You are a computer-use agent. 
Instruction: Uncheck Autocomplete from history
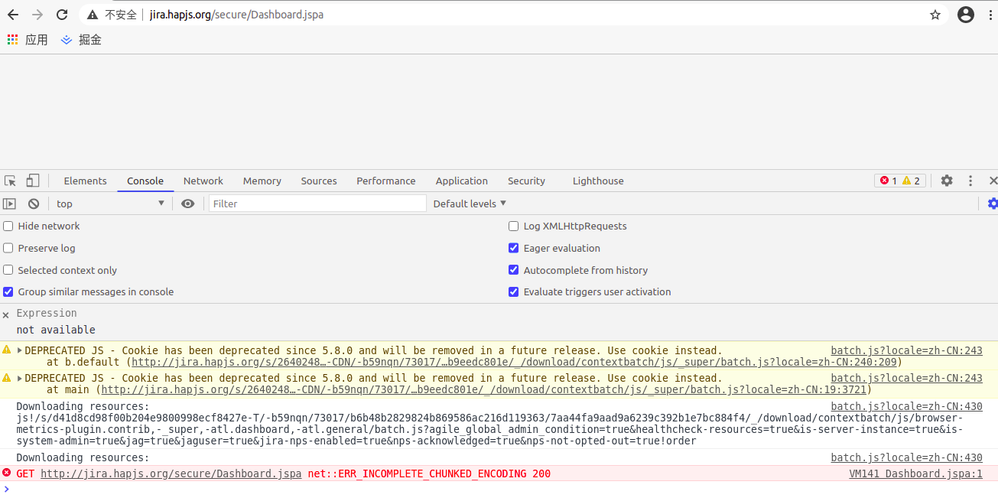point(514,270)
